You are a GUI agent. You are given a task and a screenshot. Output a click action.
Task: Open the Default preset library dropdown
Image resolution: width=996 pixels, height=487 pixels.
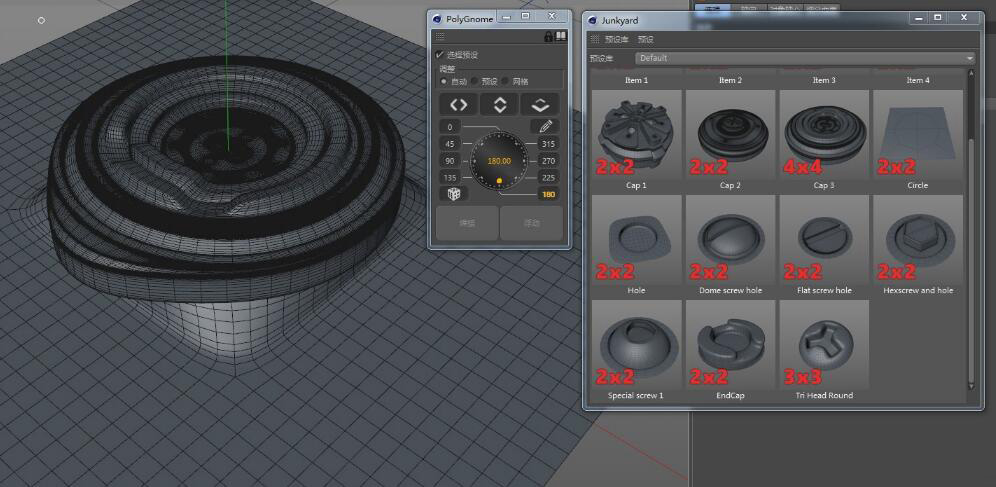[804, 58]
